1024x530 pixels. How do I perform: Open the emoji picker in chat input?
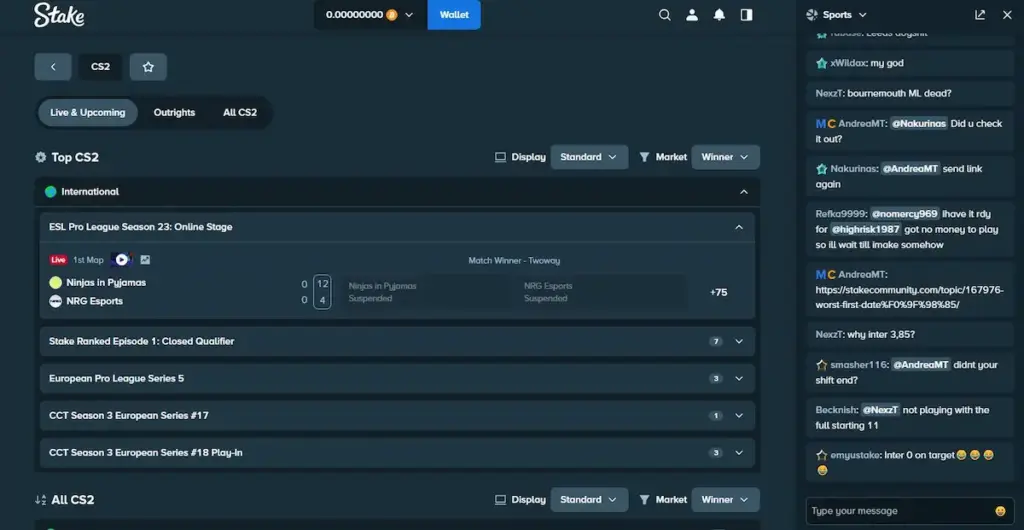1000,511
